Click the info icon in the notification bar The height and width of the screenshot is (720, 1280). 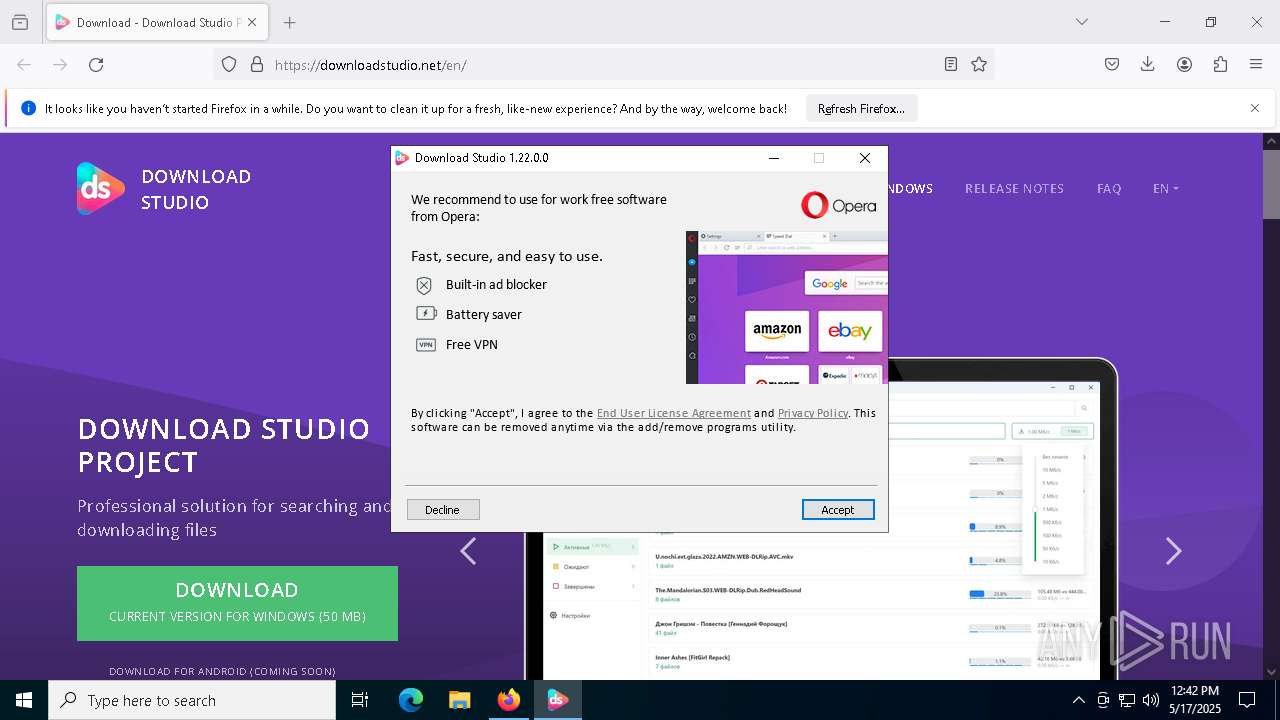click(29, 108)
